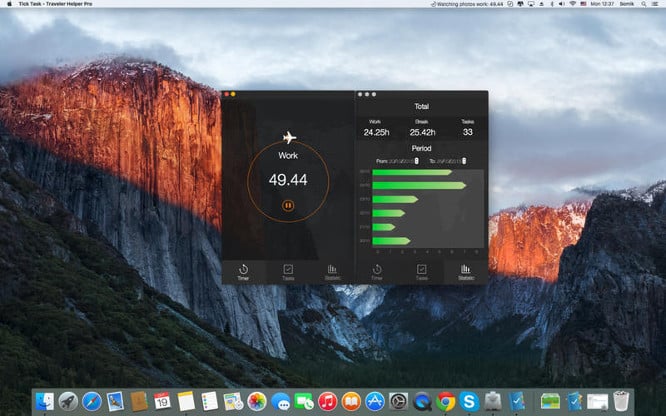Click the longest green bar in chart
Image resolution: width=666 pixels, height=416 pixels.
coord(419,185)
